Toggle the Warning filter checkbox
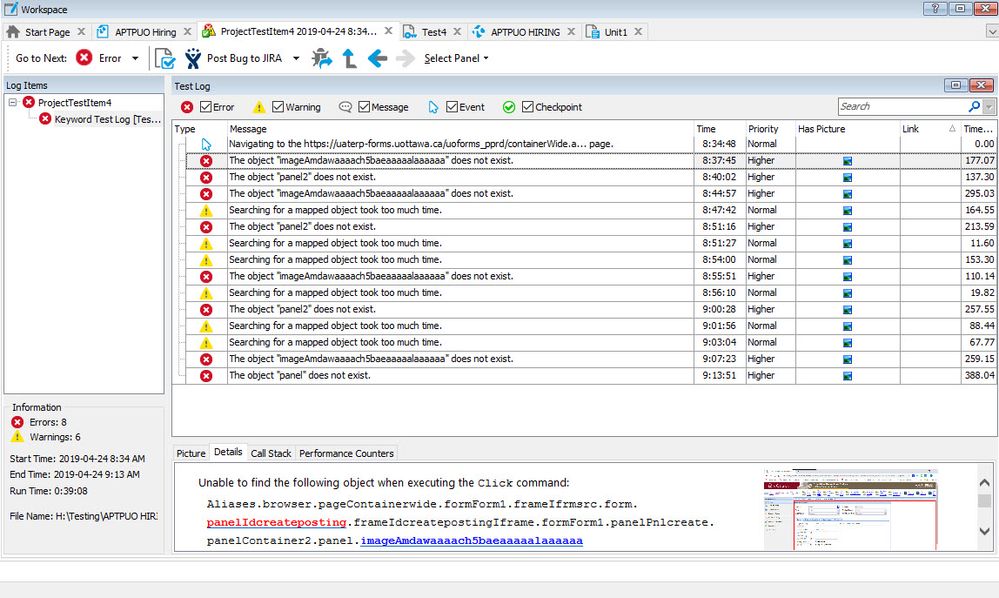This screenshot has width=999, height=598. 277,107
